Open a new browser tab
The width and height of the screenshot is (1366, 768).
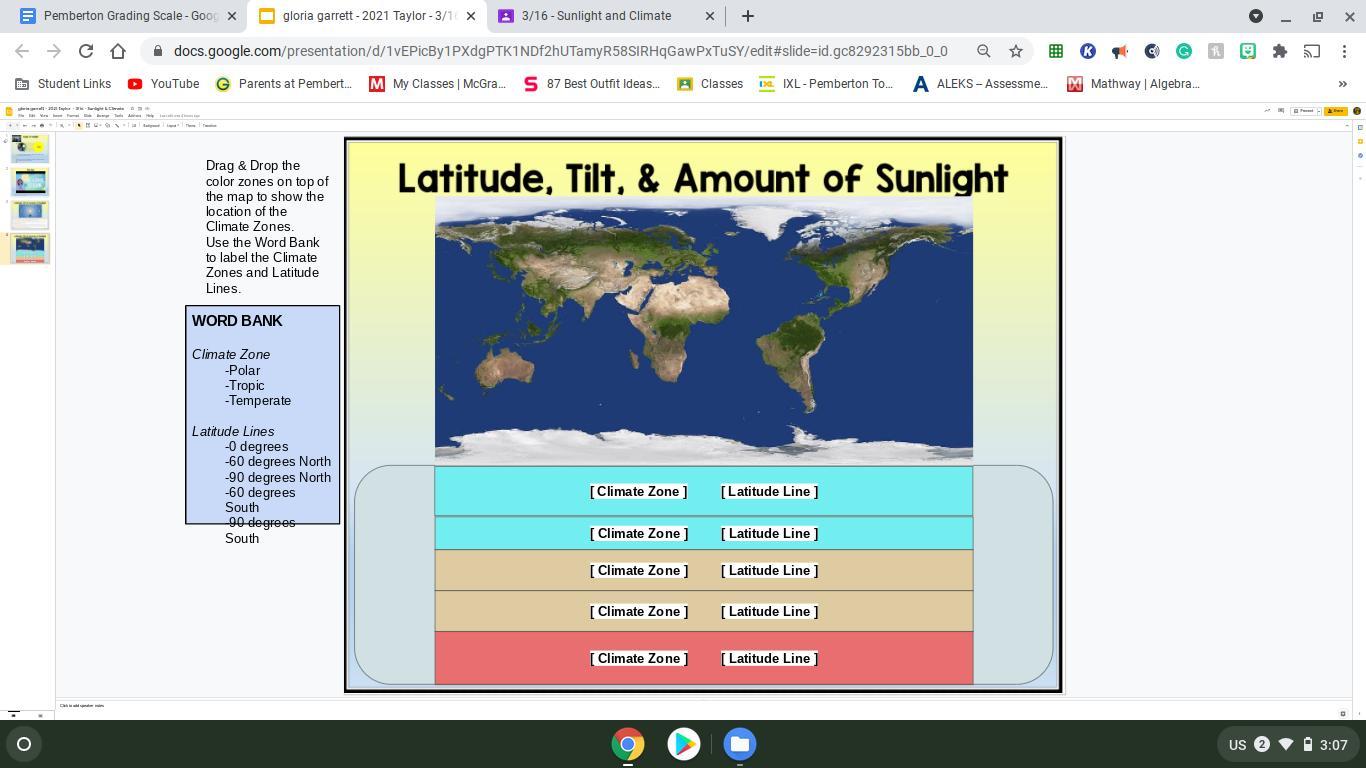[747, 16]
